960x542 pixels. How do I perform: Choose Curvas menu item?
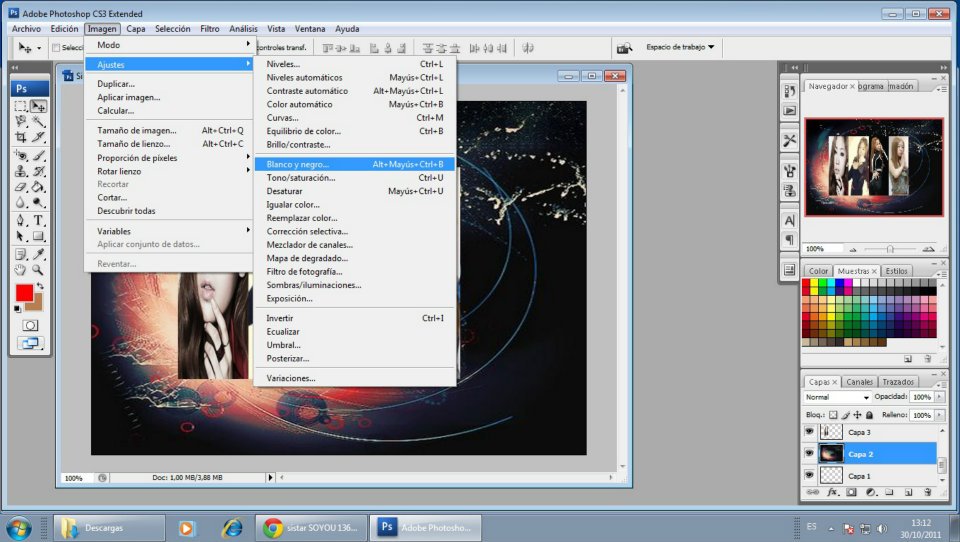tap(354, 118)
